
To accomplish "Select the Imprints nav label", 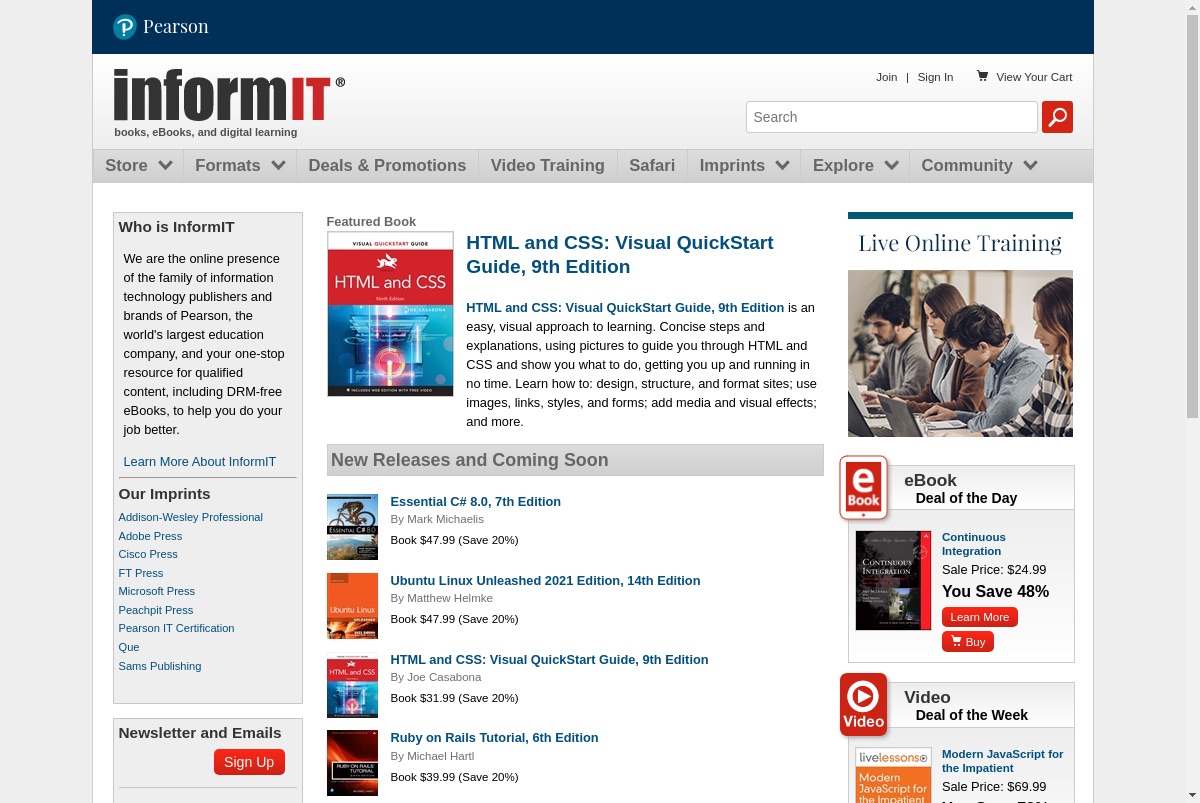I will (732, 166).
